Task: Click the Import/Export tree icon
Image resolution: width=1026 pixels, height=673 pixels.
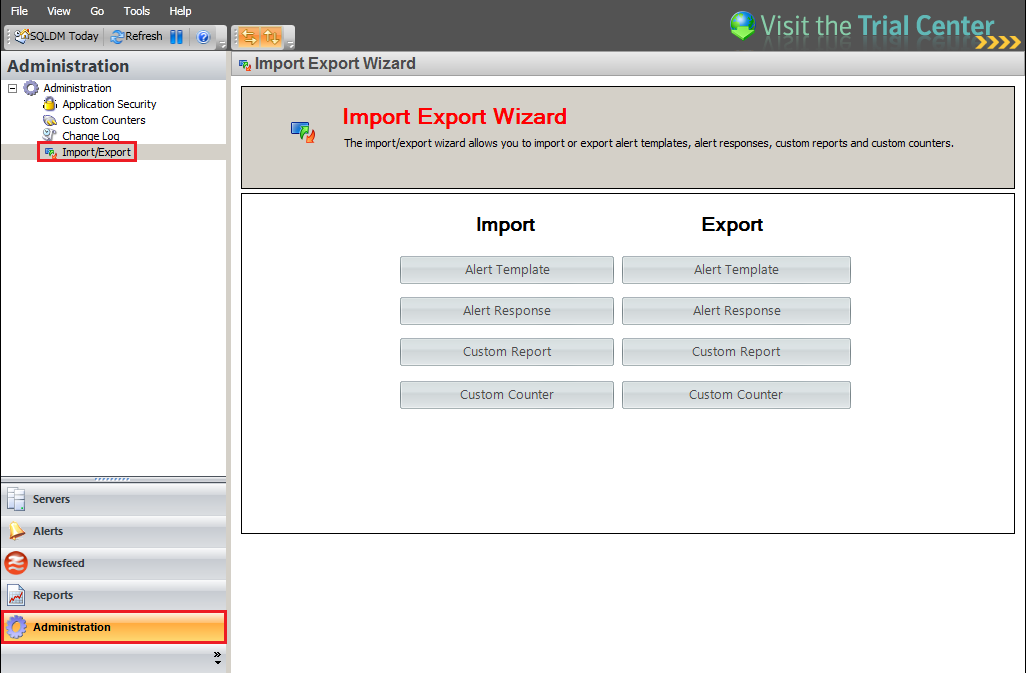Action: pyautogui.click(x=50, y=152)
